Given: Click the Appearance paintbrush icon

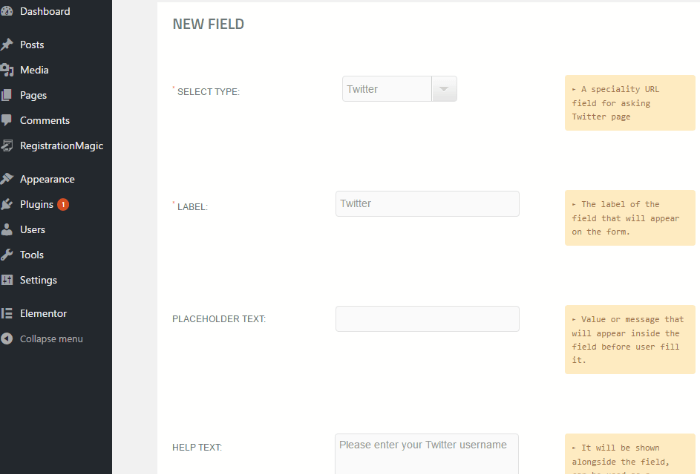Looking at the screenshot, I should [8, 179].
